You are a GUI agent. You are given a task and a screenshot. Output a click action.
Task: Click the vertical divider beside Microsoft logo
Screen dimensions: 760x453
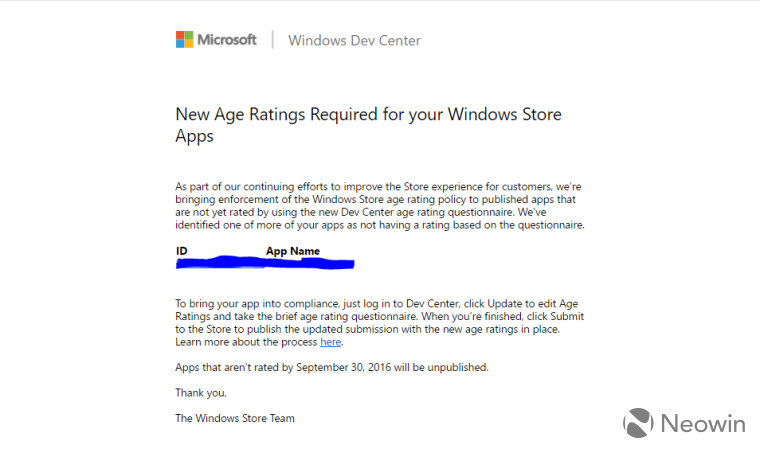272,40
